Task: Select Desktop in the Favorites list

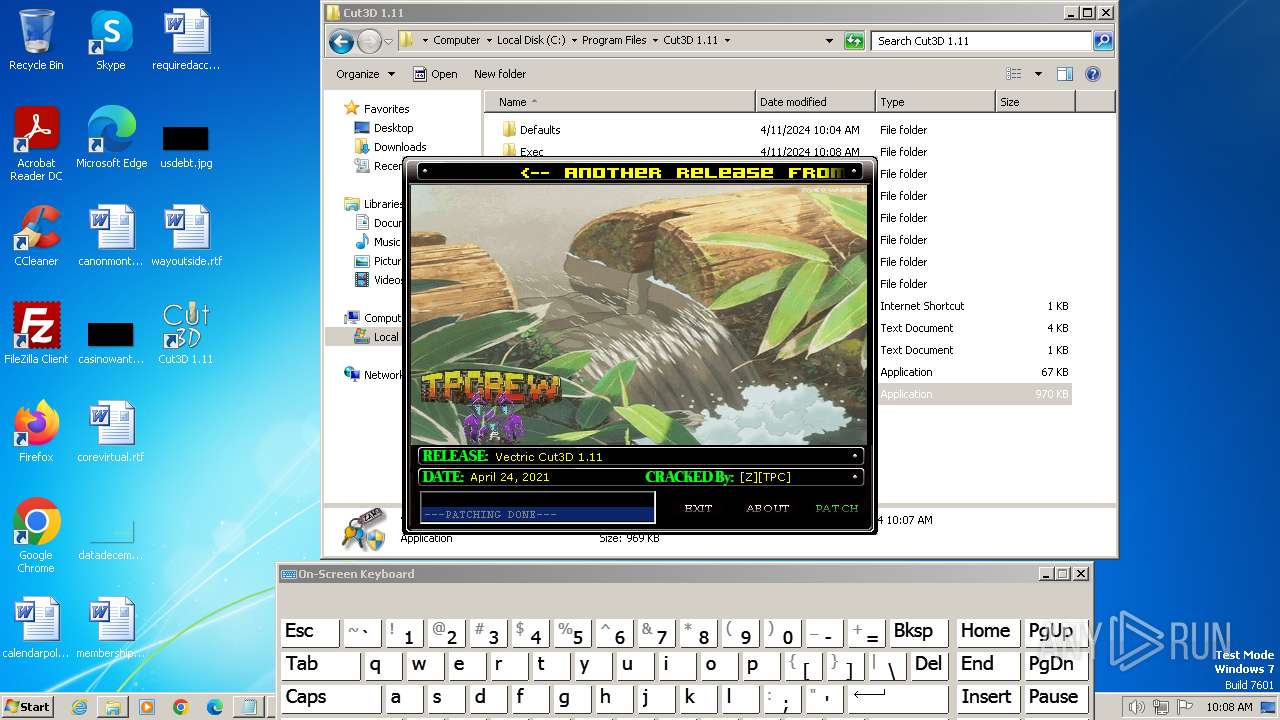Action: tap(393, 128)
